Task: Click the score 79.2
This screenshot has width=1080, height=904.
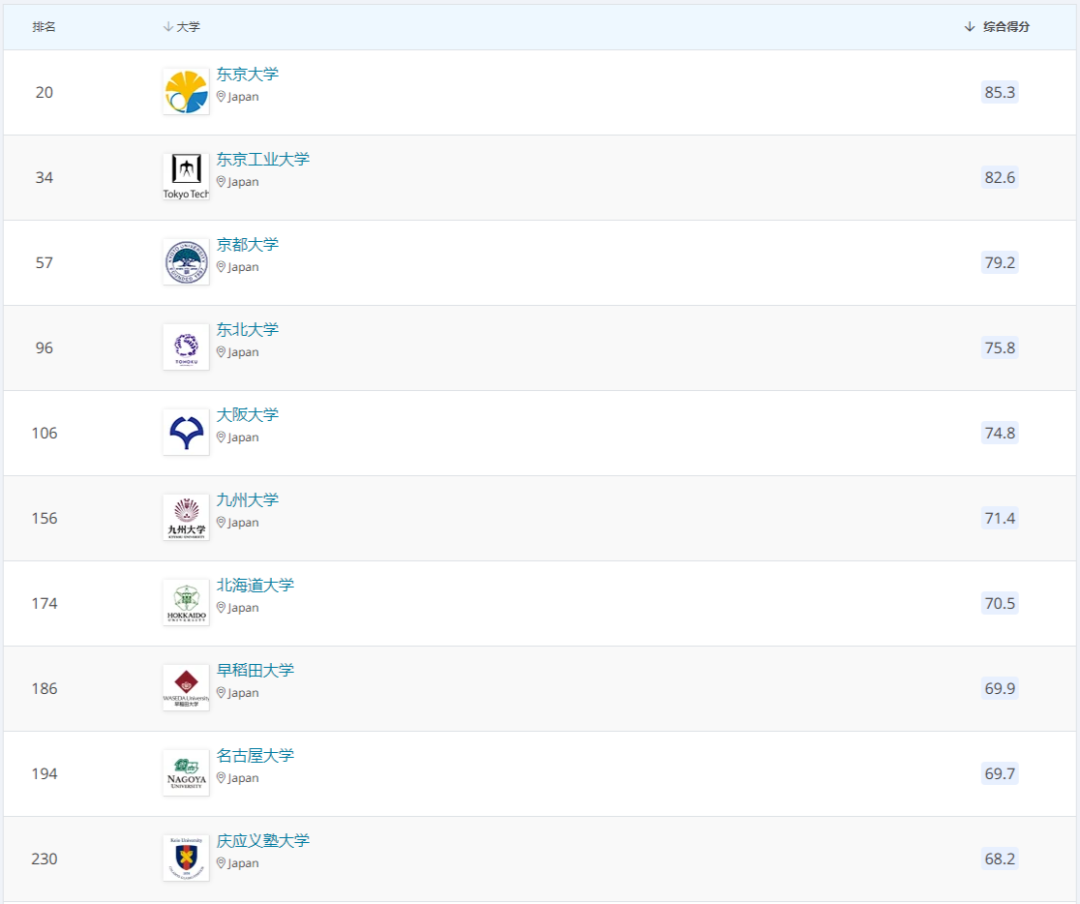Action: point(999,263)
